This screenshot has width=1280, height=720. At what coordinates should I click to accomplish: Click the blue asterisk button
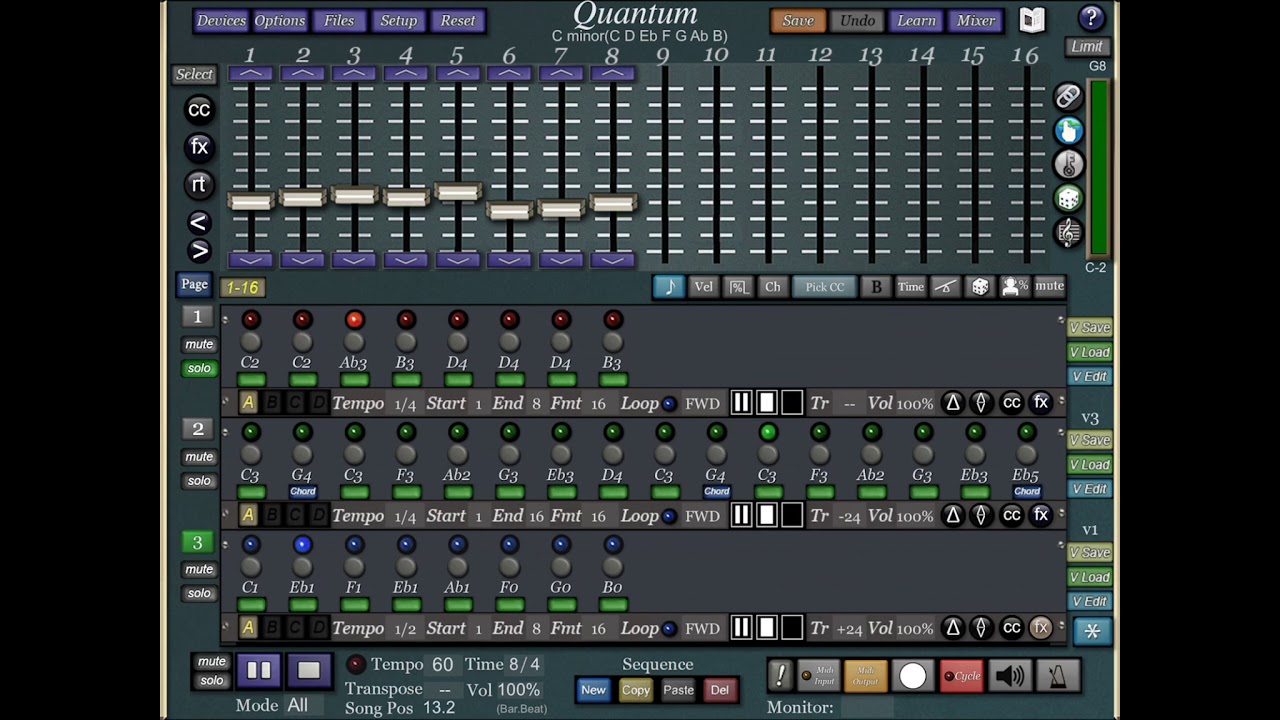[x=1092, y=631]
